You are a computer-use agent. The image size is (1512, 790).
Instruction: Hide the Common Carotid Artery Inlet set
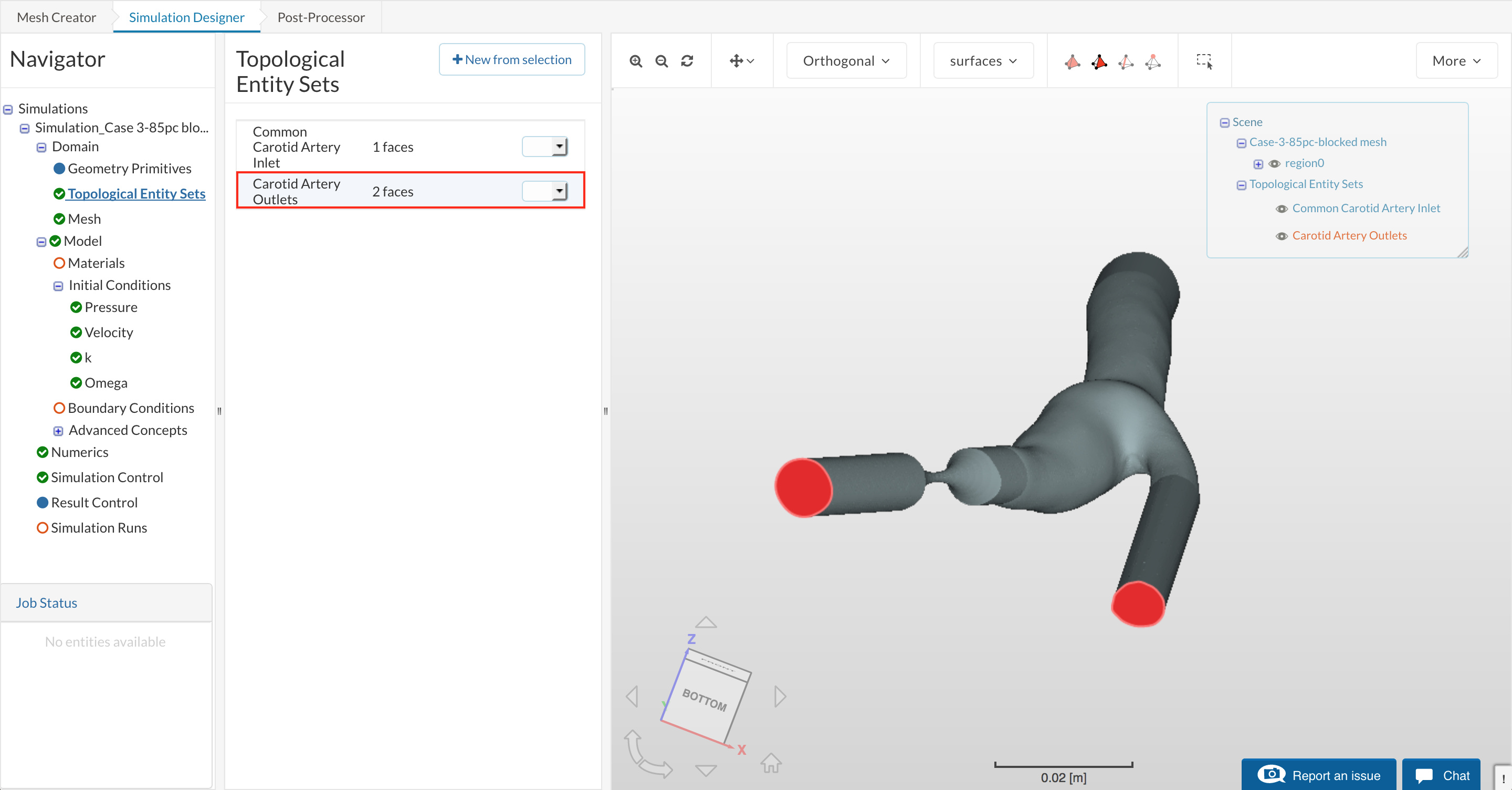click(x=1282, y=209)
